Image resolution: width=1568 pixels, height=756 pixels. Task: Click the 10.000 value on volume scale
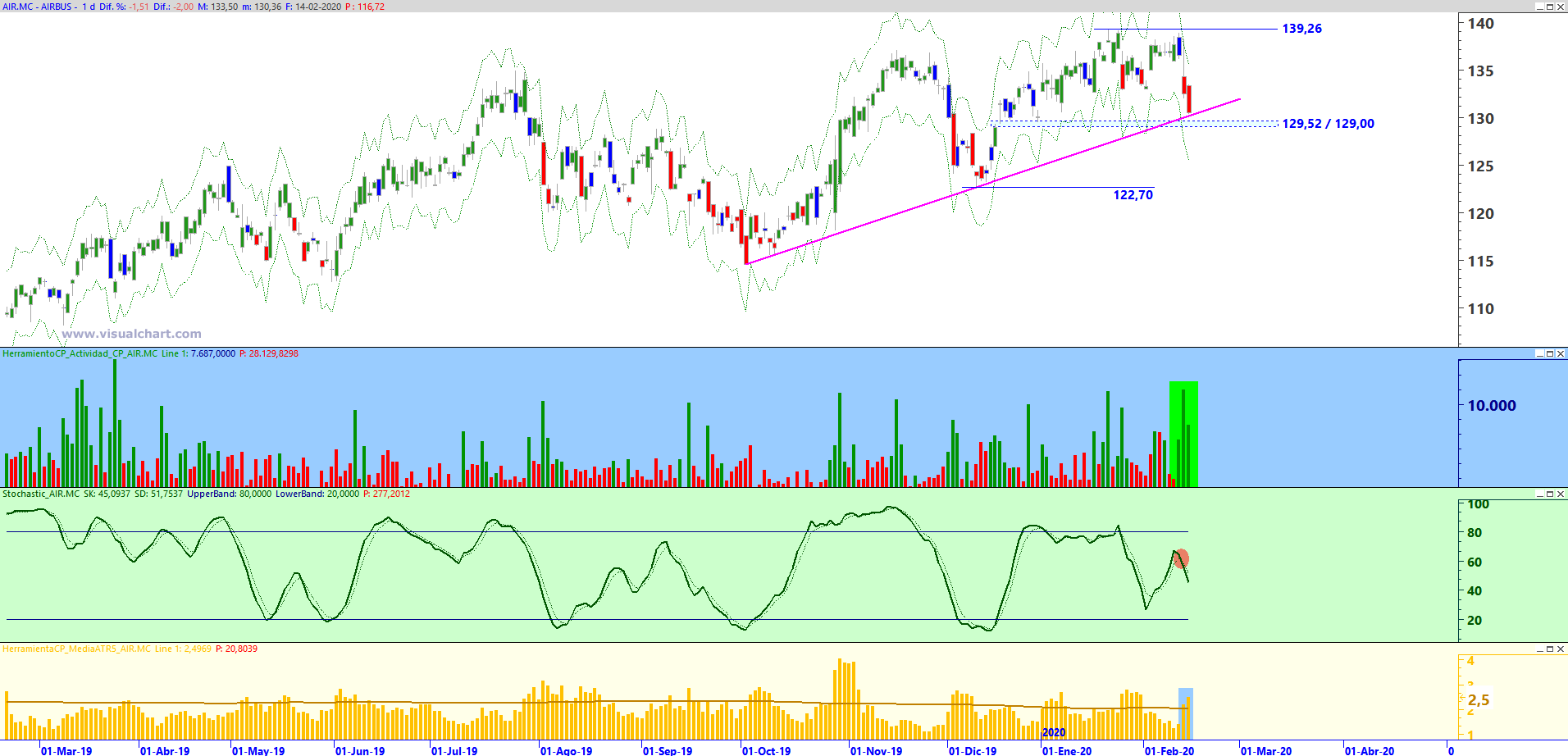(1492, 406)
